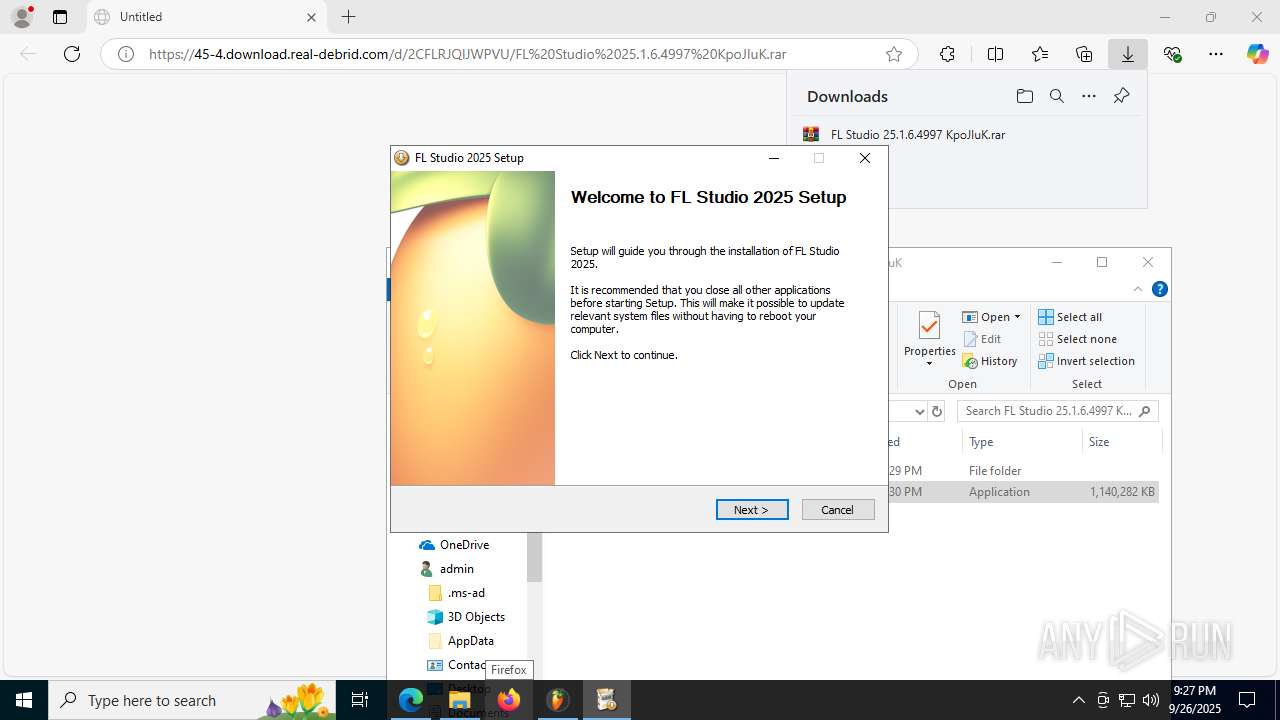Viewport: 1280px width, 720px height.
Task: Show hidden system tray icons
Action: point(1078,700)
